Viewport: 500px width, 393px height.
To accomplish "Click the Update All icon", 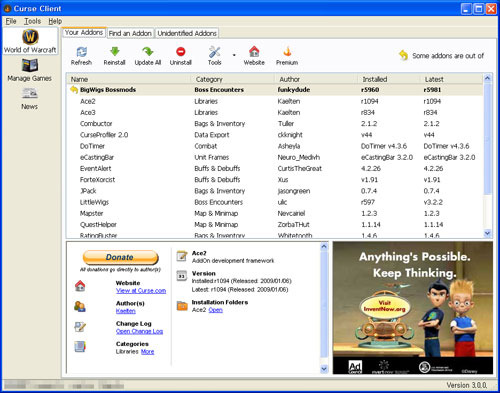I will tap(147, 51).
